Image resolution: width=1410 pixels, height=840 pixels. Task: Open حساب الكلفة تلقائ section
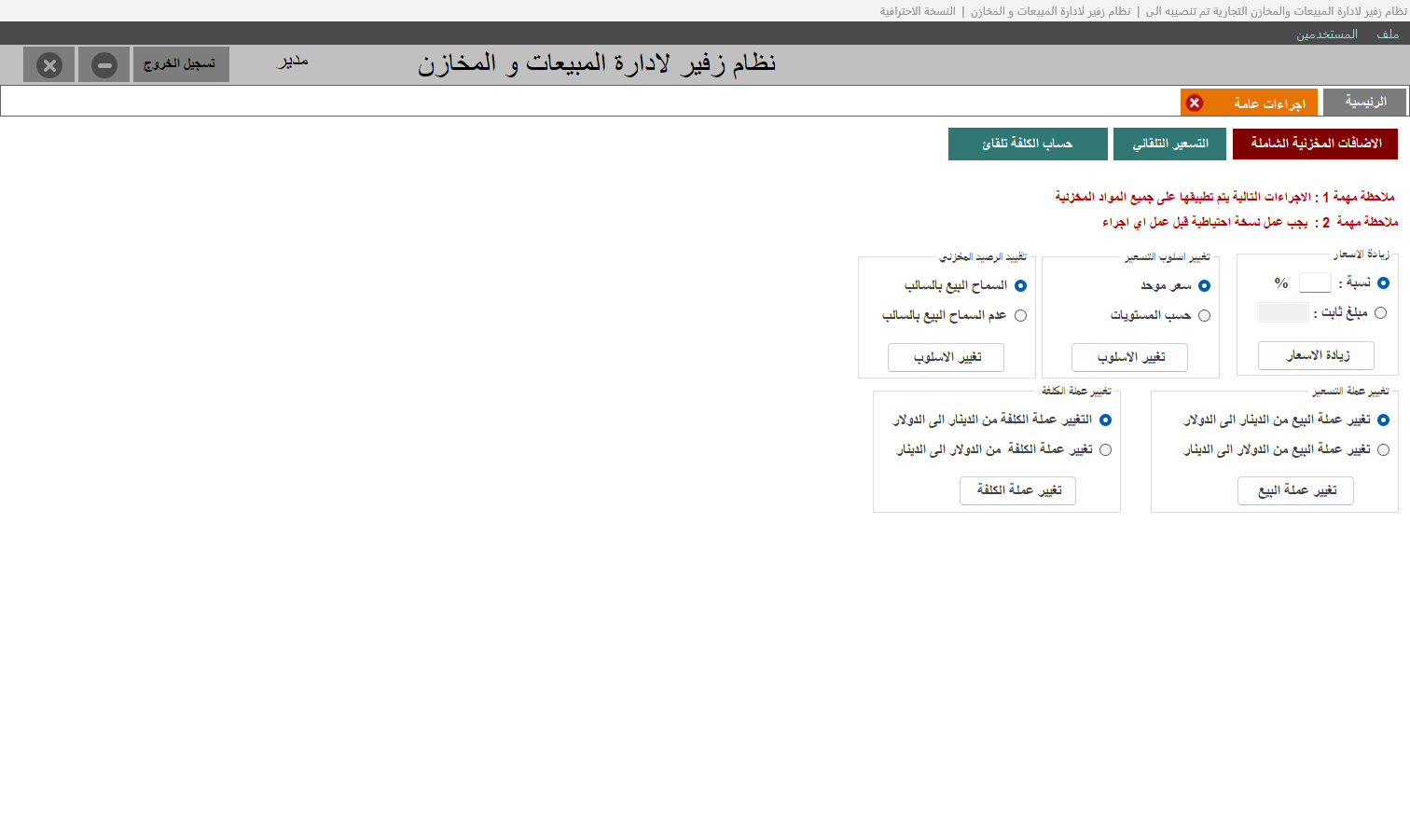pyautogui.click(x=1028, y=144)
